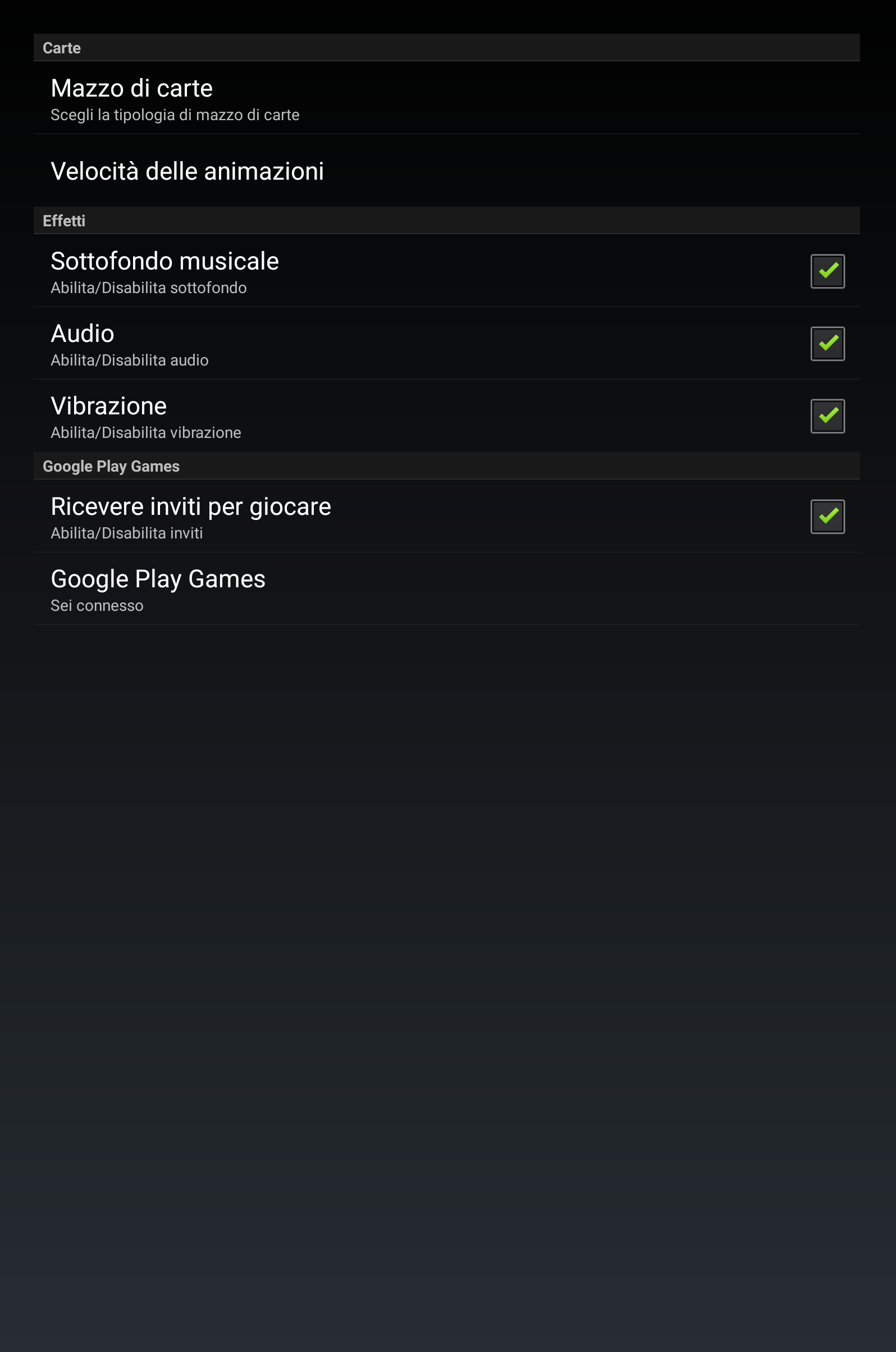Image resolution: width=896 pixels, height=1352 pixels.
Task: Click the Google Play Games section header
Action: [x=446, y=465]
